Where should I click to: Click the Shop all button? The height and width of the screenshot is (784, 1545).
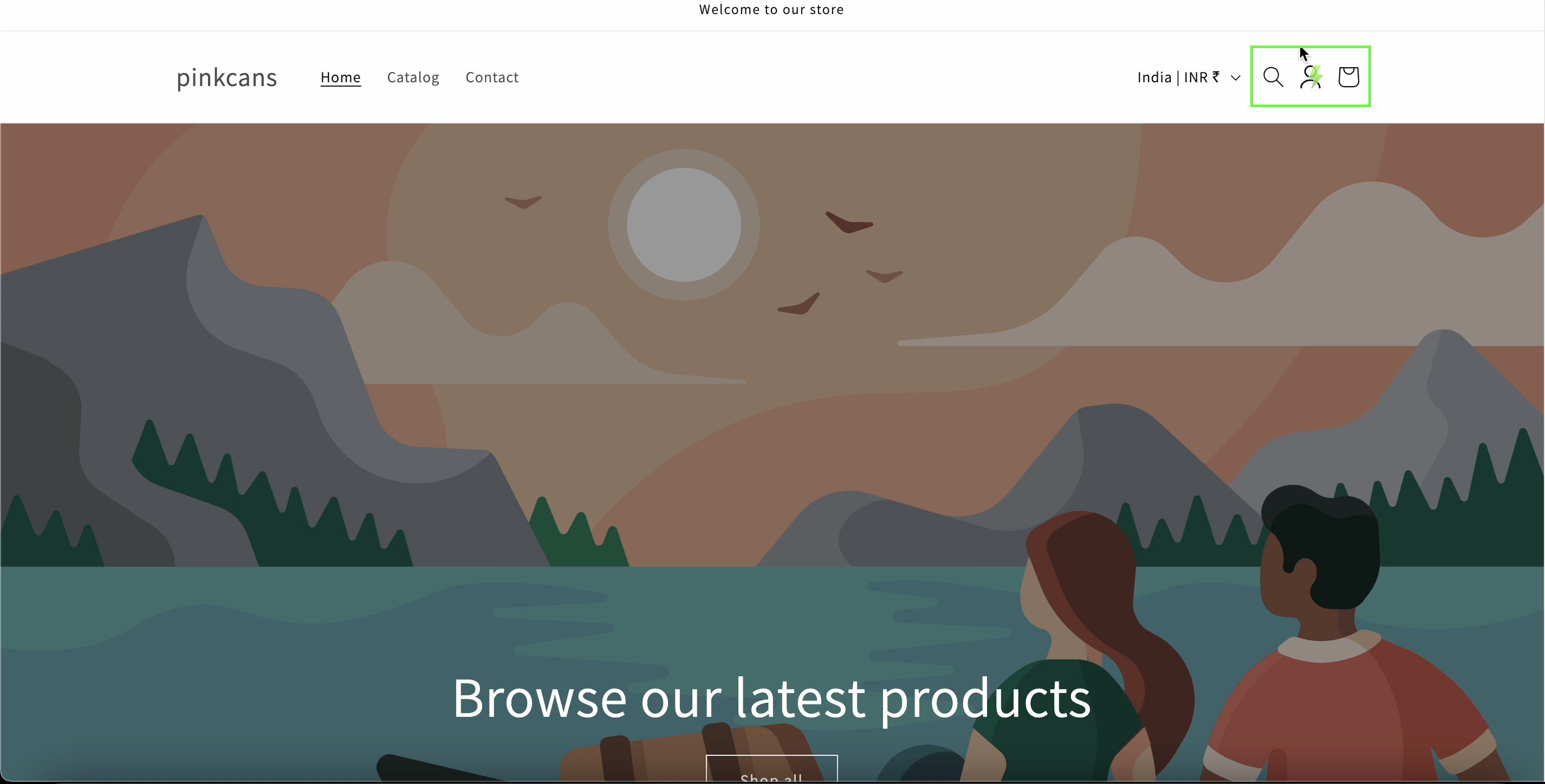(x=771, y=769)
